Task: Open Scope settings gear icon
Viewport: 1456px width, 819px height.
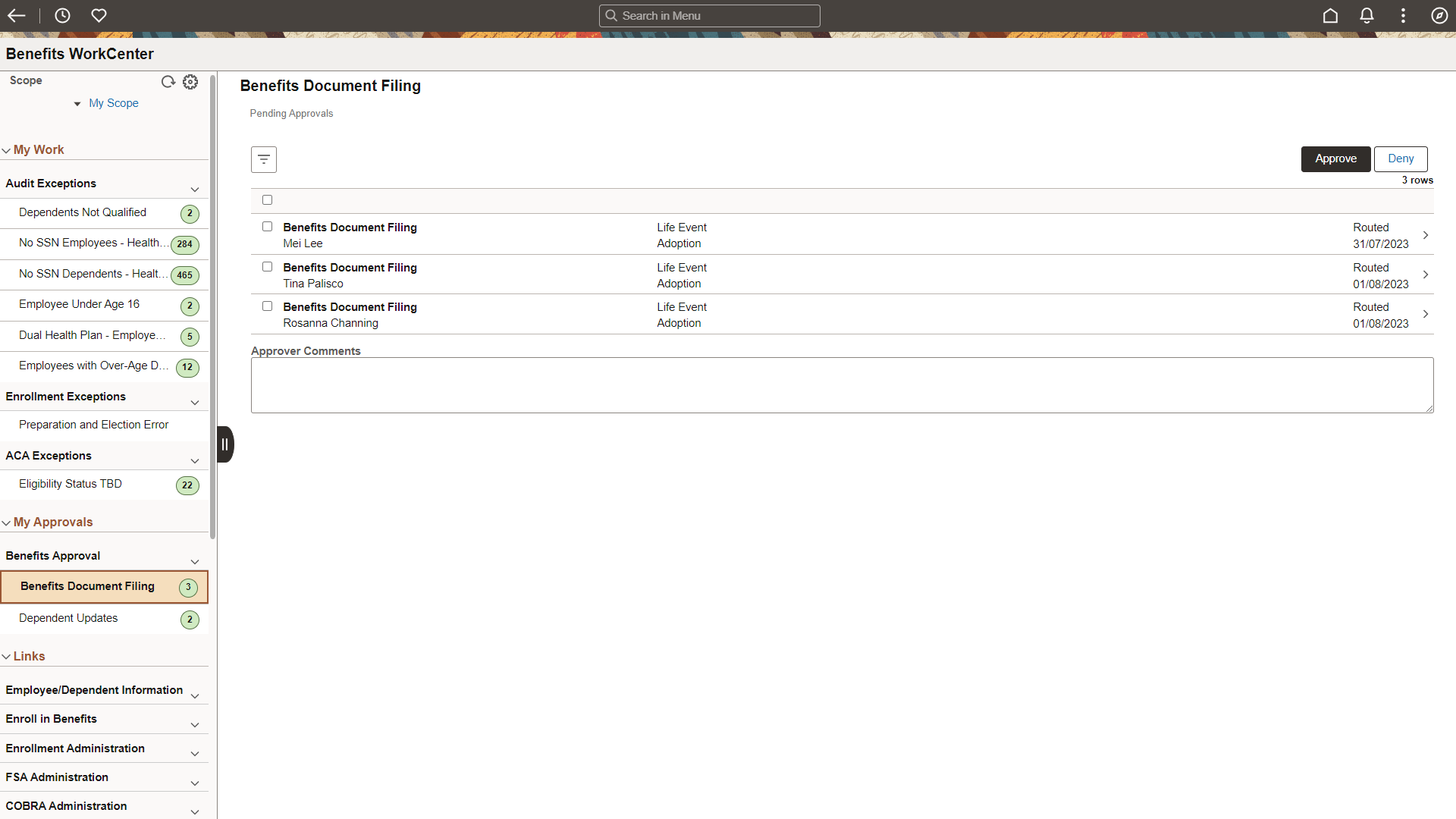Action: (x=190, y=81)
